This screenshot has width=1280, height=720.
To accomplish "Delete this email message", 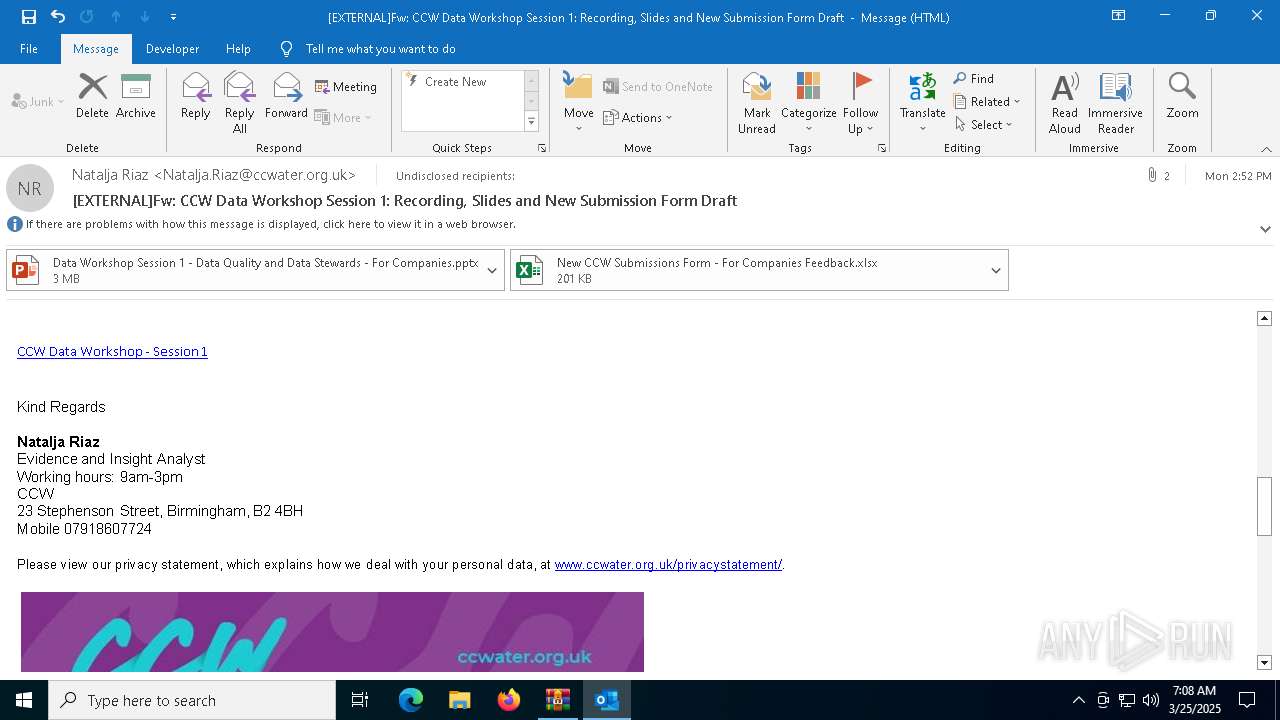I will 92,97.
